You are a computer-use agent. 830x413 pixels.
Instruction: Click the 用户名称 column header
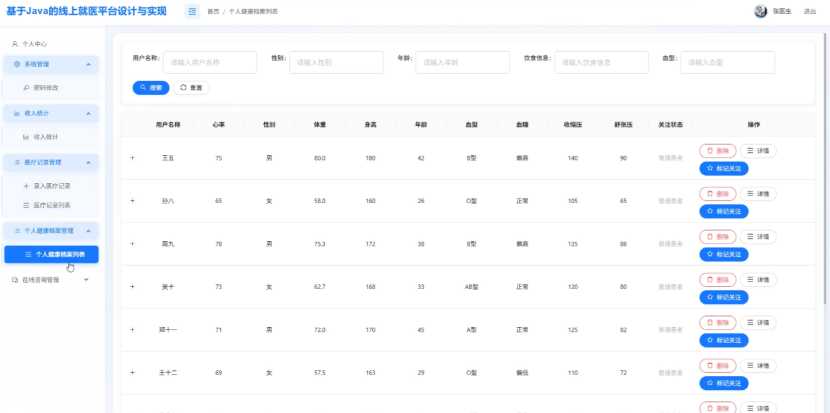(168, 125)
